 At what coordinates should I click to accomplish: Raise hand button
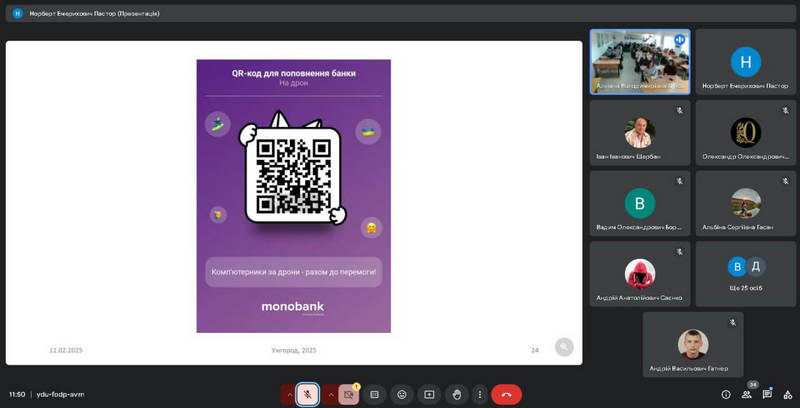point(457,394)
